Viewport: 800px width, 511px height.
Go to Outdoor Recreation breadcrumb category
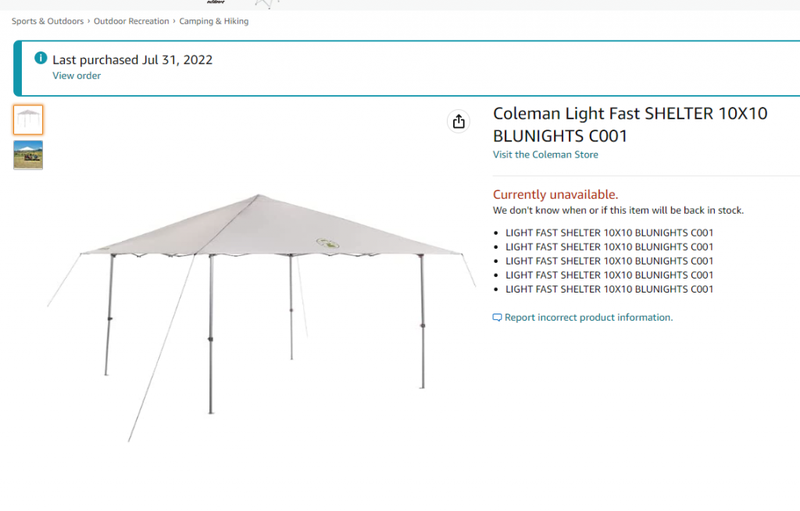[x=131, y=21]
